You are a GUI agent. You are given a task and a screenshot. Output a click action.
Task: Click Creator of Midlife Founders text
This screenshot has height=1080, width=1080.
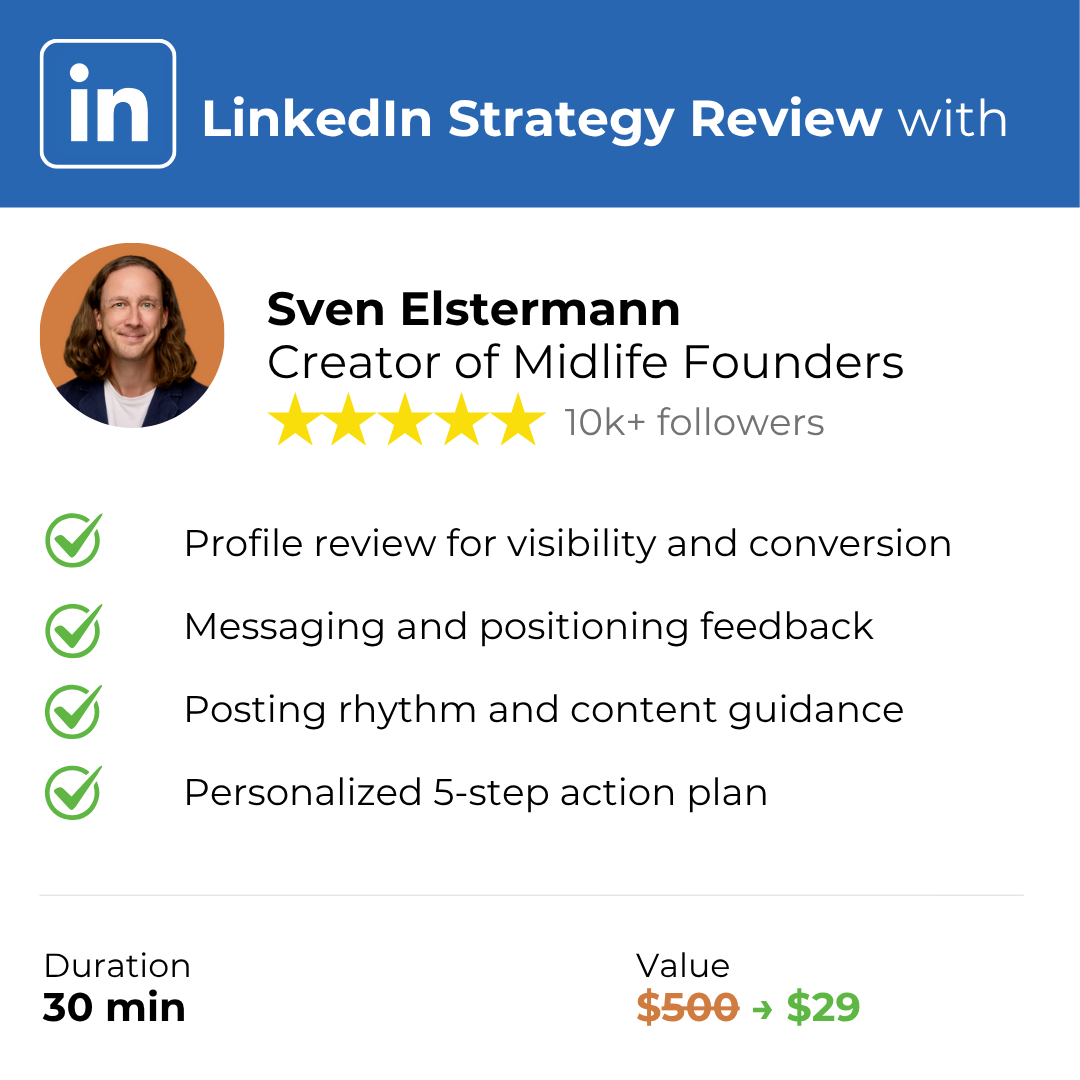click(x=585, y=362)
